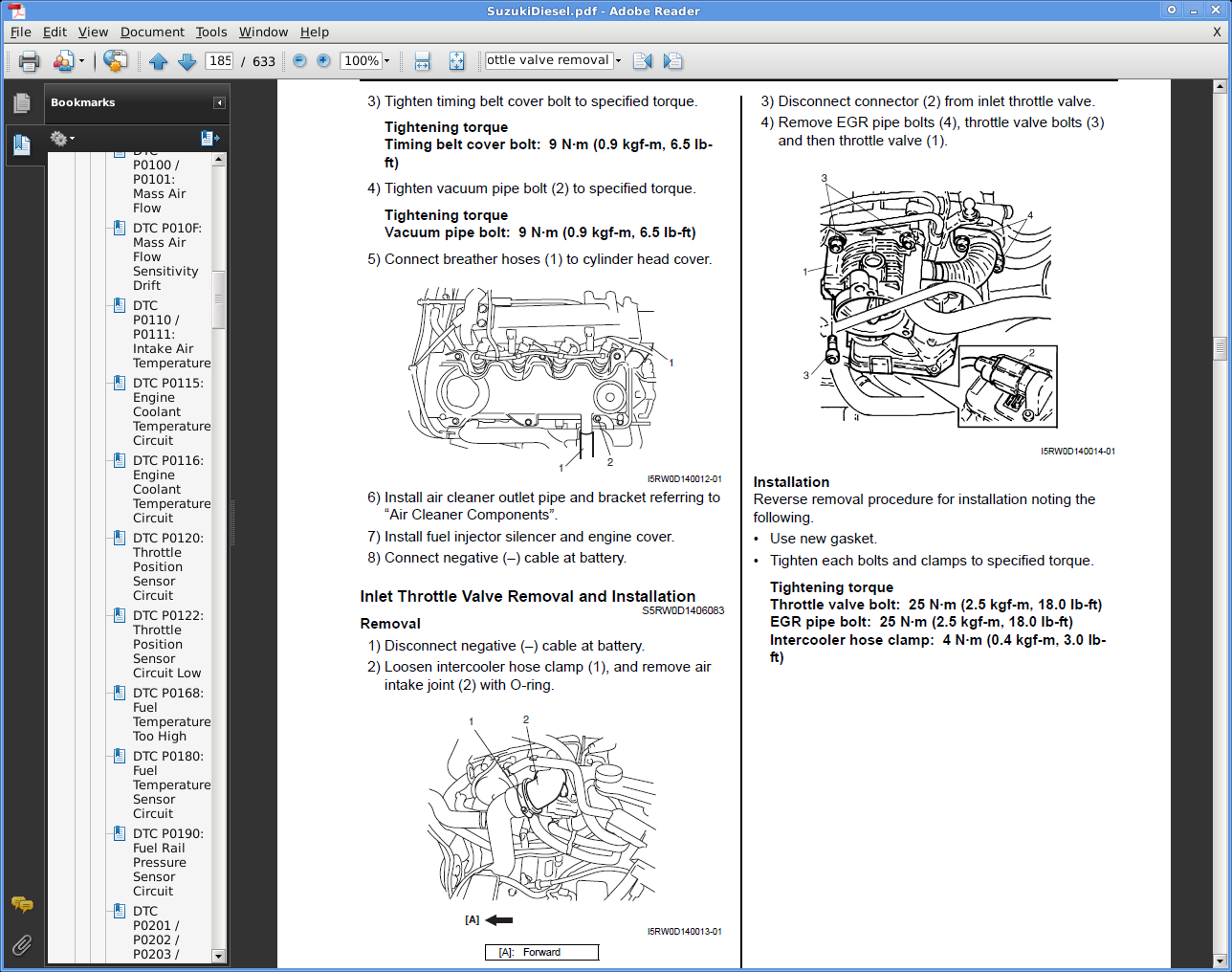1232x972 pixels.
Task: Click the fit width scrolling icon
Action: 423,61
